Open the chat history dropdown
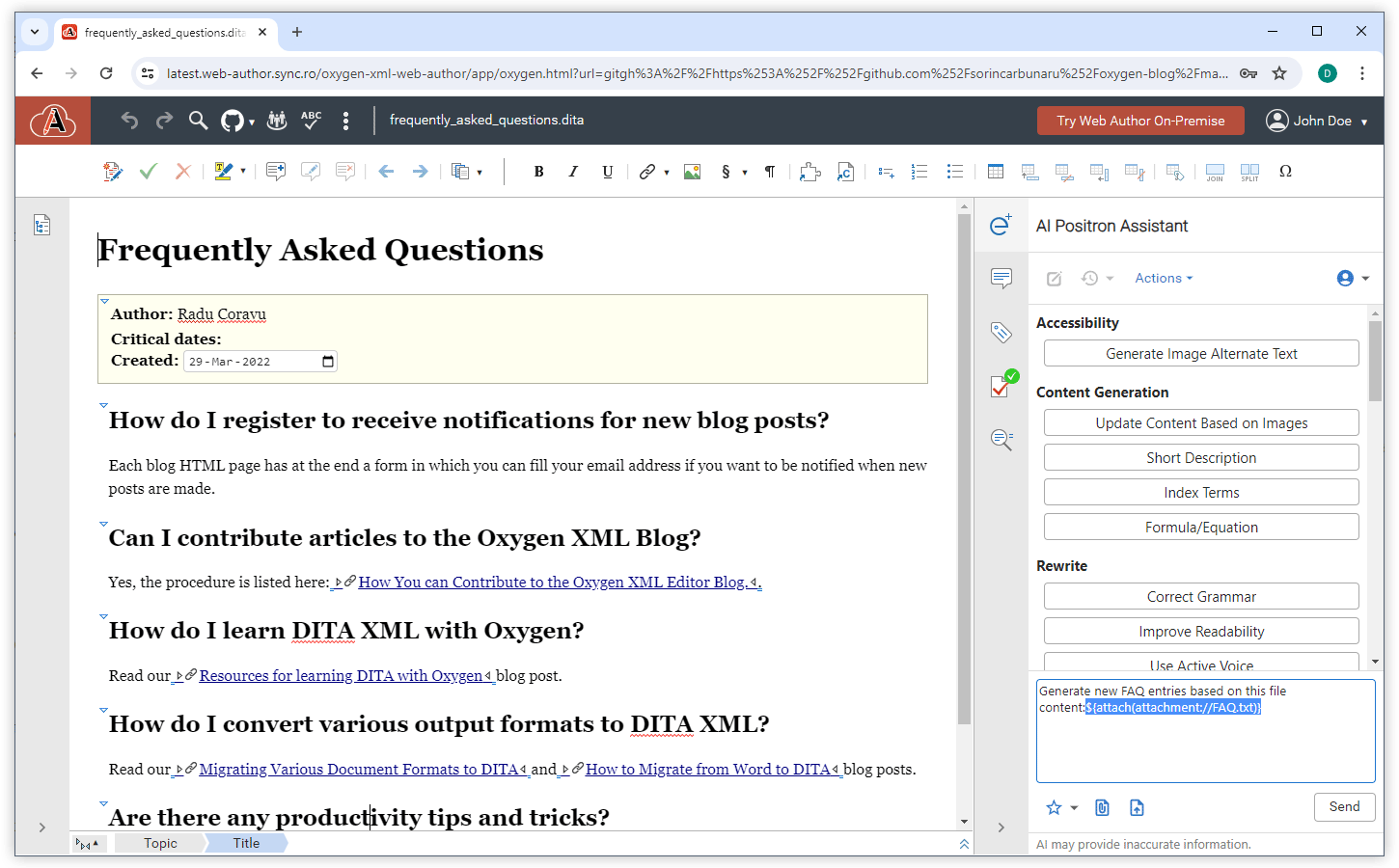Image resolution: width=1399 pixels, height=868 pixels. pos(1097,279)
